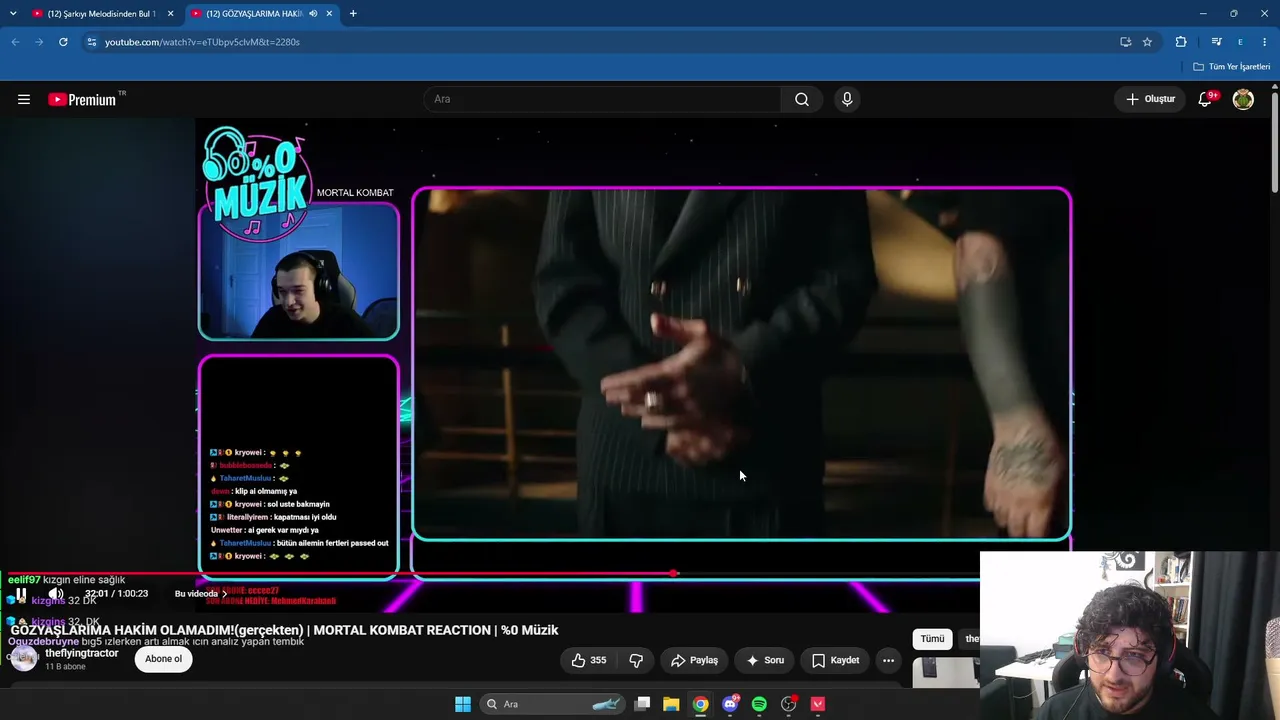Like the video with 355 likes
The image size is (1280, 720).
click(588, 660)
